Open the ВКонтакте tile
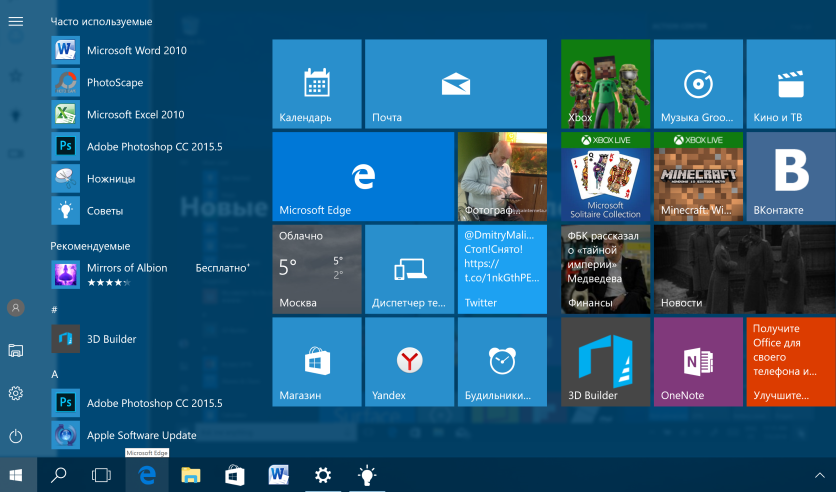Viewport: 836px width, 492px height. 791,176
